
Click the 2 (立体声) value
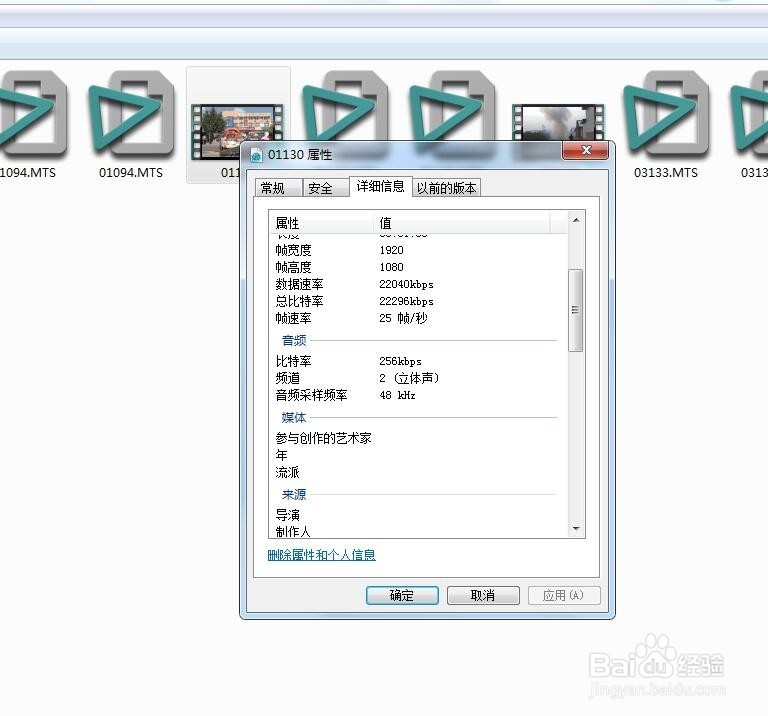pos(409,378)
